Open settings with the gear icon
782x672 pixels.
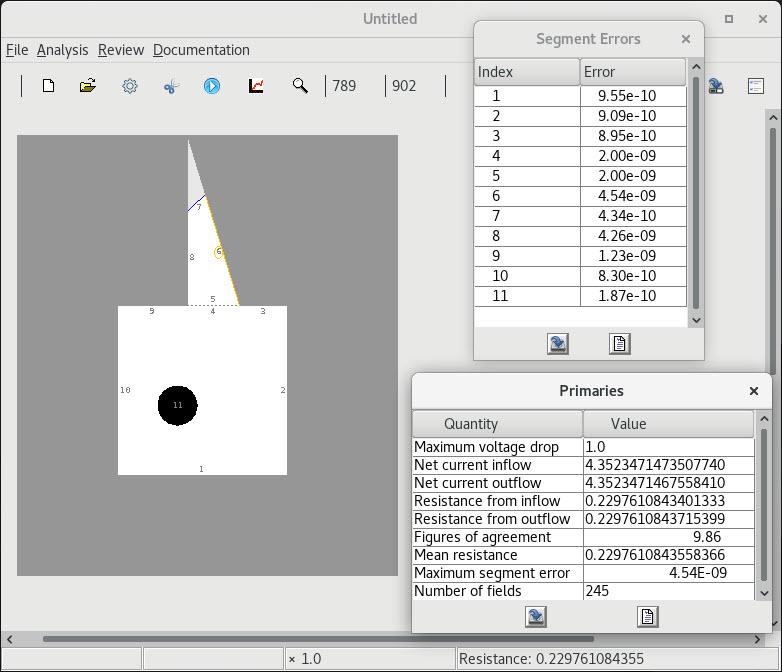[130, 86]
